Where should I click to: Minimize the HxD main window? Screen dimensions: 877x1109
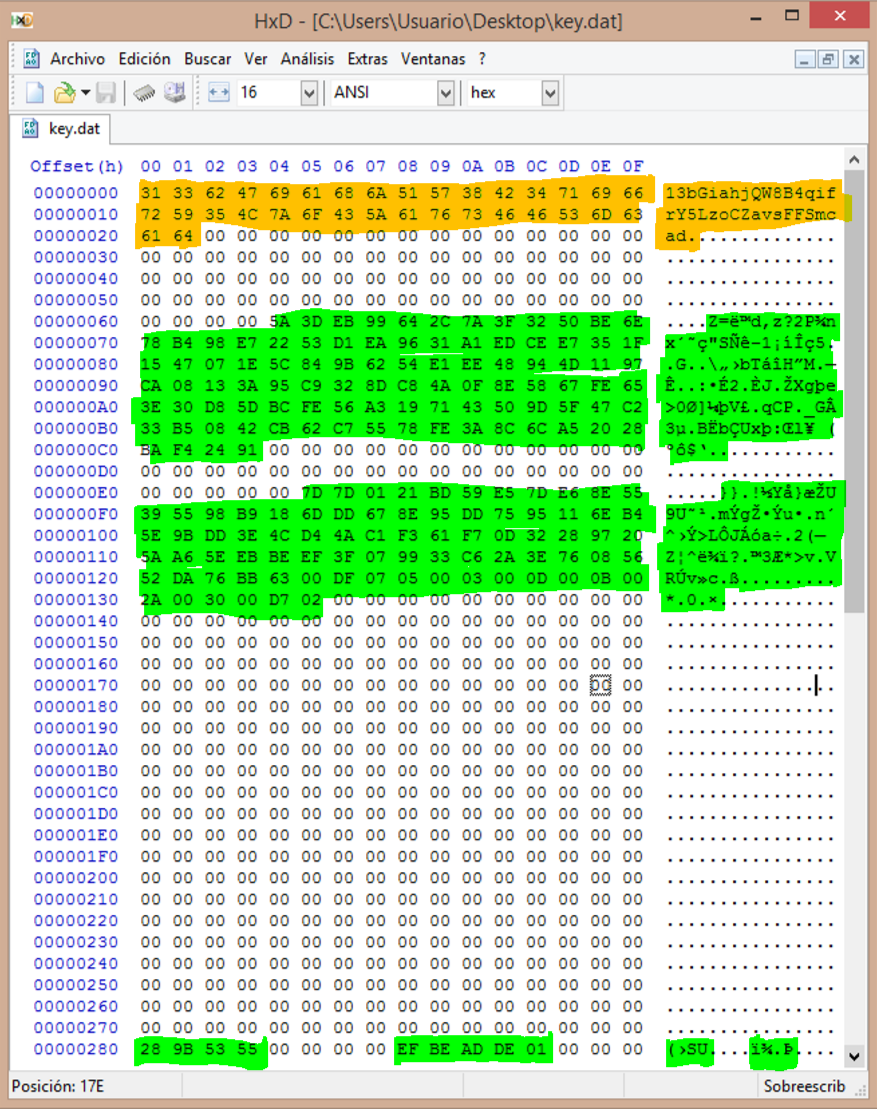(756, 17)
